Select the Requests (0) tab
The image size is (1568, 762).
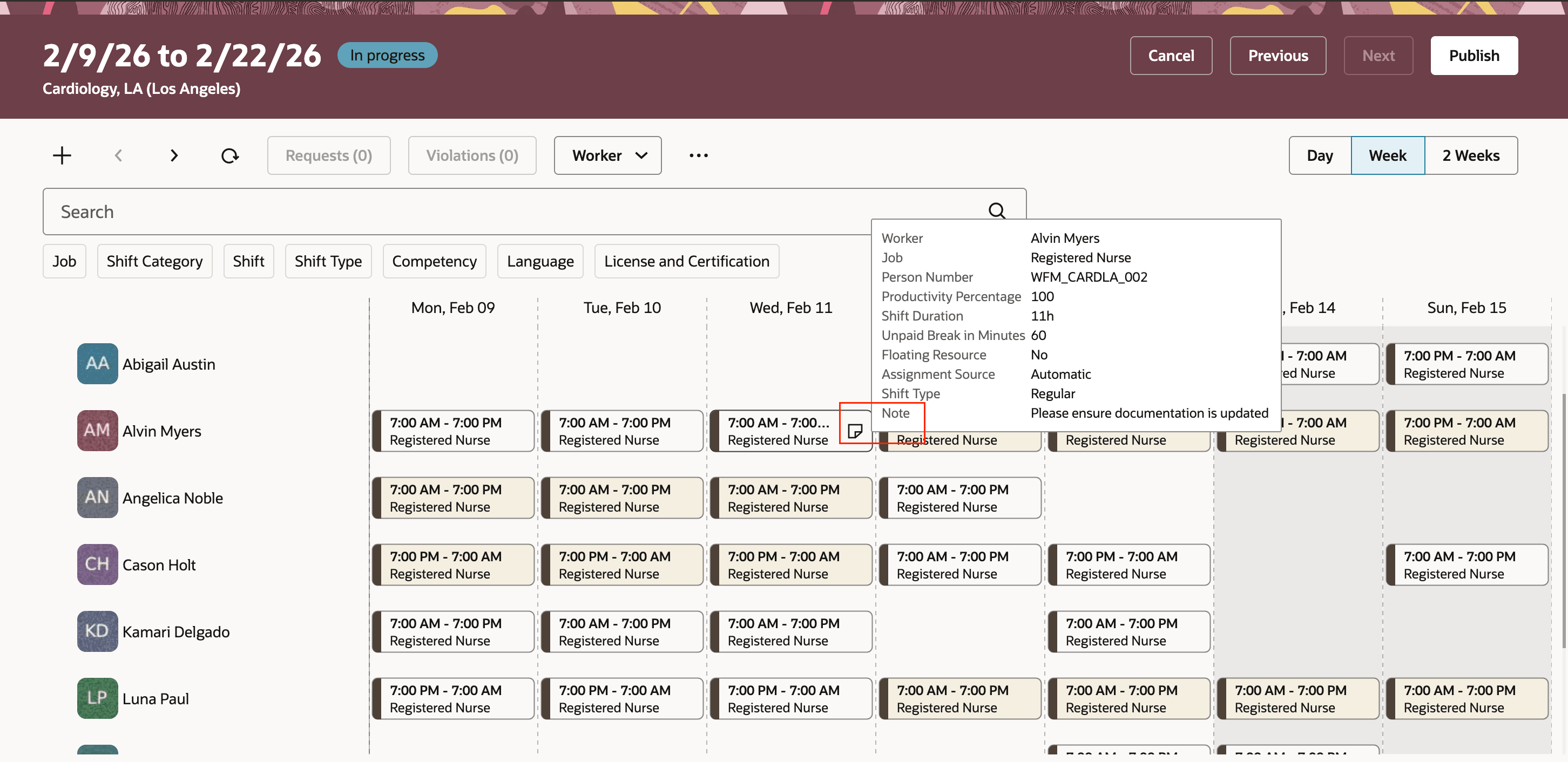329,155
